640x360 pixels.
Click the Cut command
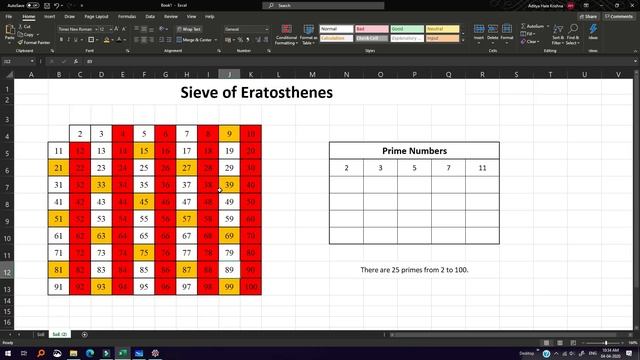[x=25, y=27]
